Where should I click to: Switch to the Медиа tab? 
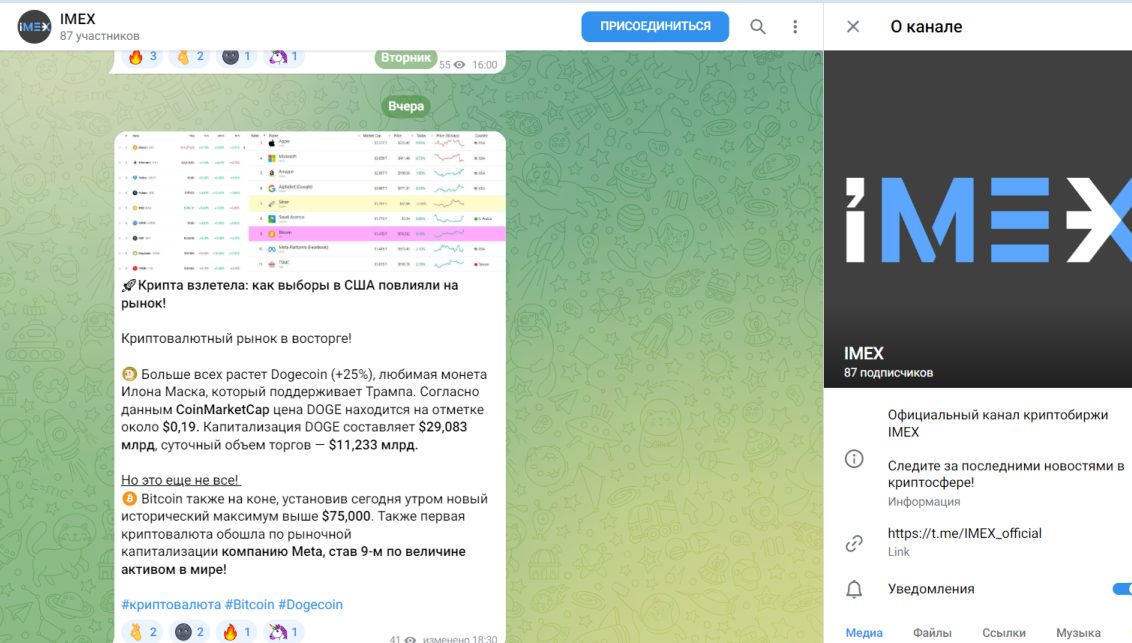(864, 632)
